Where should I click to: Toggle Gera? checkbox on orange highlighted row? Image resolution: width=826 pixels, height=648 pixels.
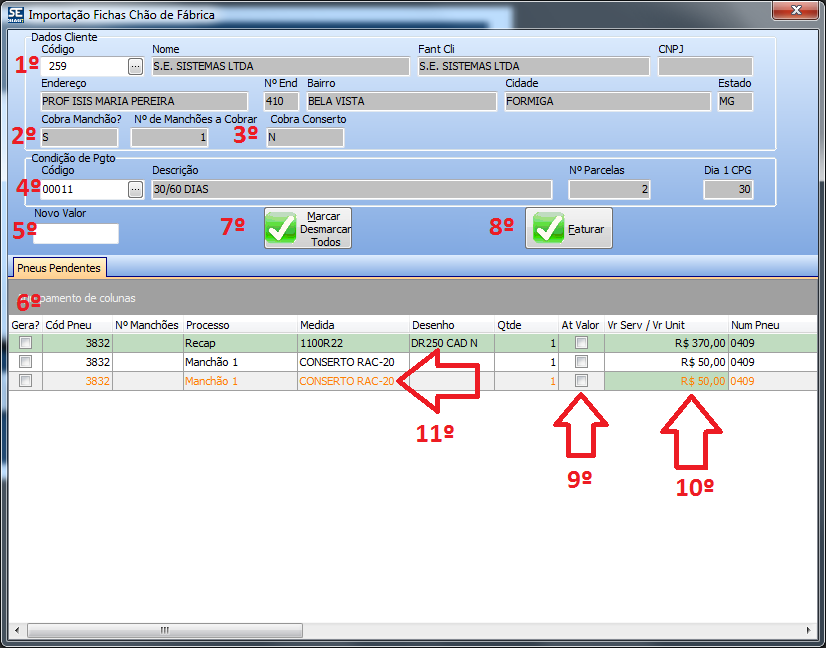click(x=26, y=381)
